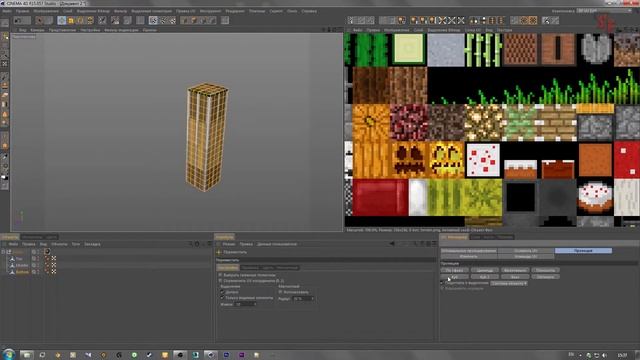
Task: Click the jack-o-lantern face texture tile
Action: pyautogui.click(x=409, y=160)
